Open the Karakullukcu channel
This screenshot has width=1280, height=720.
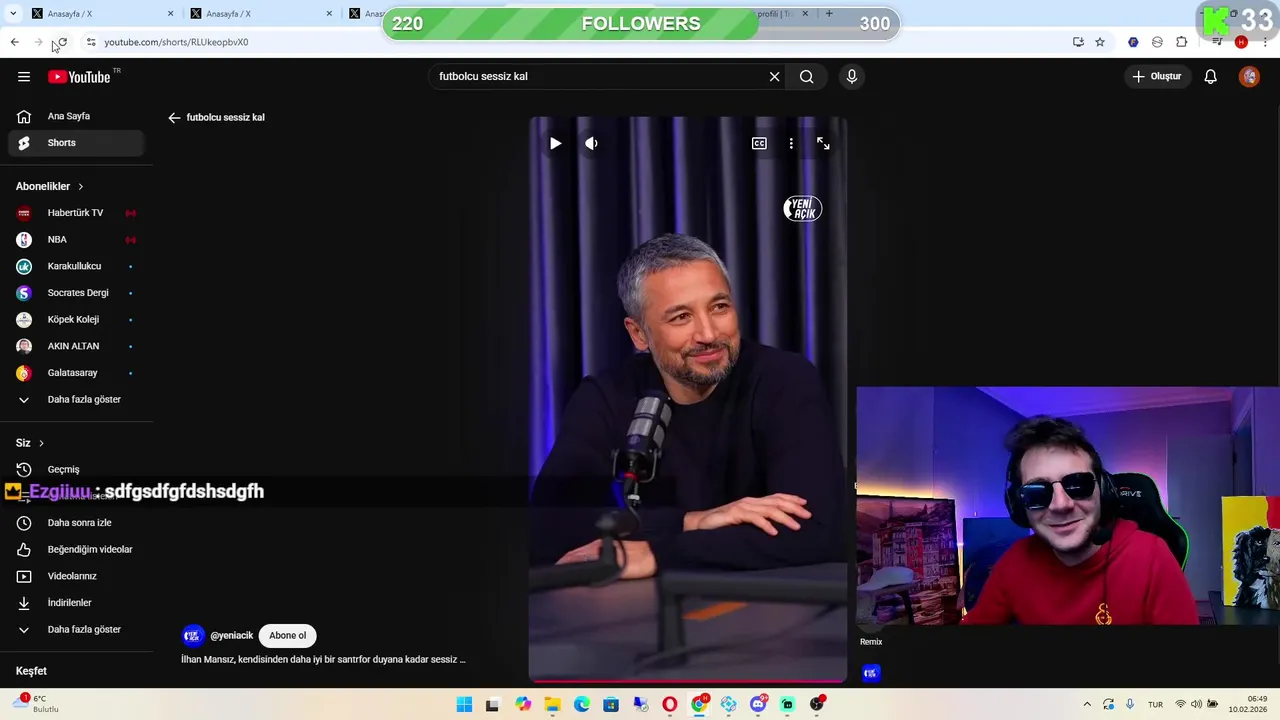77,266
